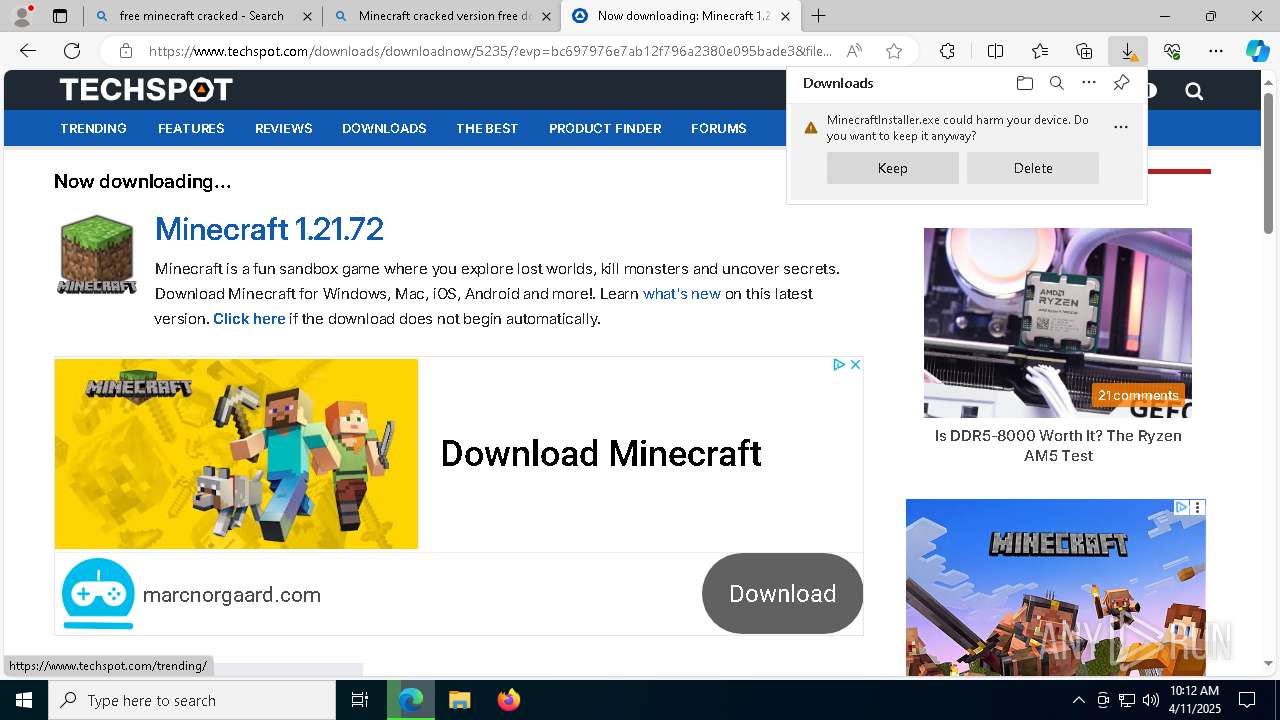The height and width of the screenshot is (720, 1280).
Task: Open the 21 comments badge
Action: (1138, 395)
